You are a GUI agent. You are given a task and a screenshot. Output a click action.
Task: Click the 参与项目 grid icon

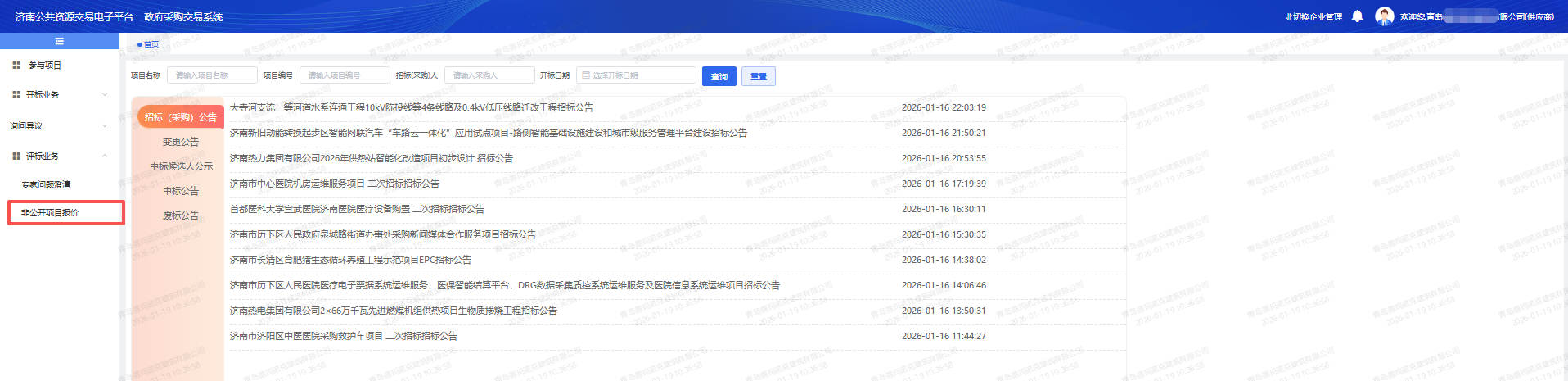[16, 65]
